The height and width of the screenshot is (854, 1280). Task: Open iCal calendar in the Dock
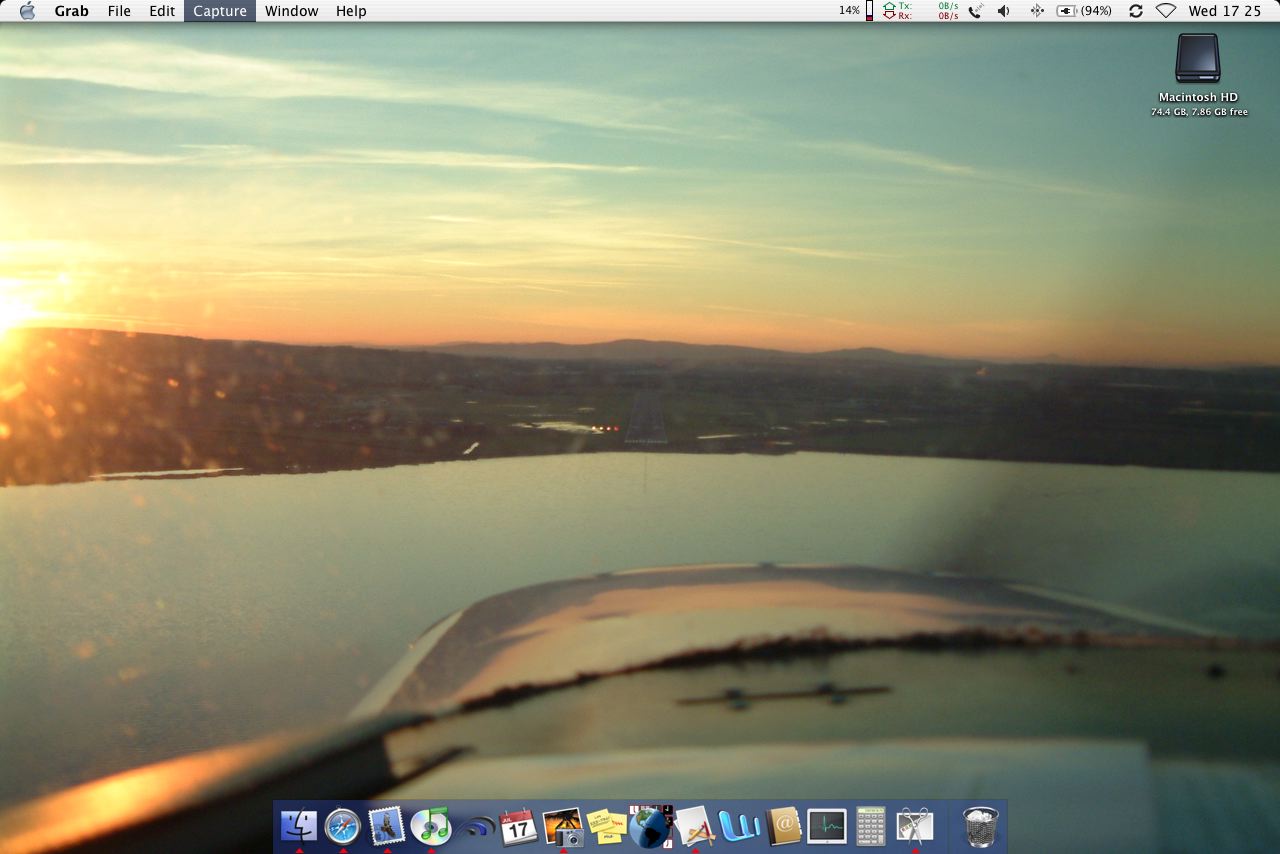[518, 827]
